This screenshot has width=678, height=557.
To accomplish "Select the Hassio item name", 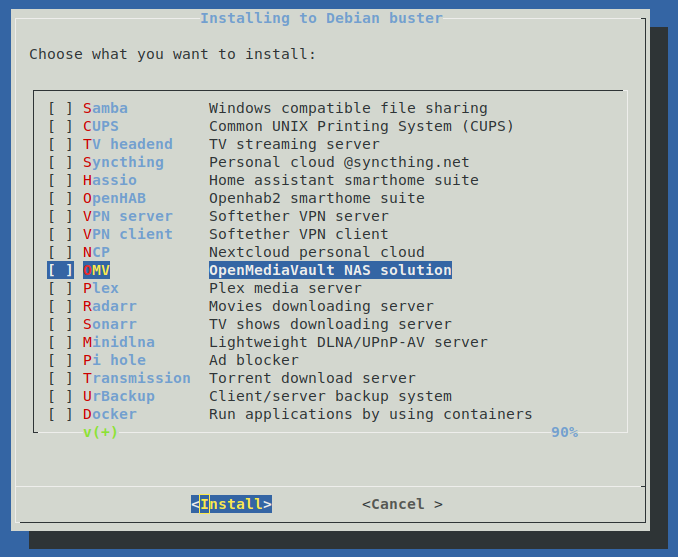I will [x=110, y=180].
